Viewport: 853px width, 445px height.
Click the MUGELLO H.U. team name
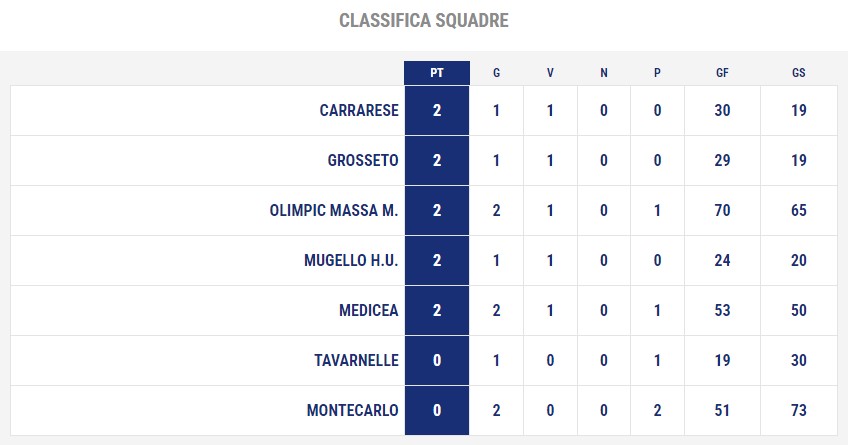[x=351, y=261]
